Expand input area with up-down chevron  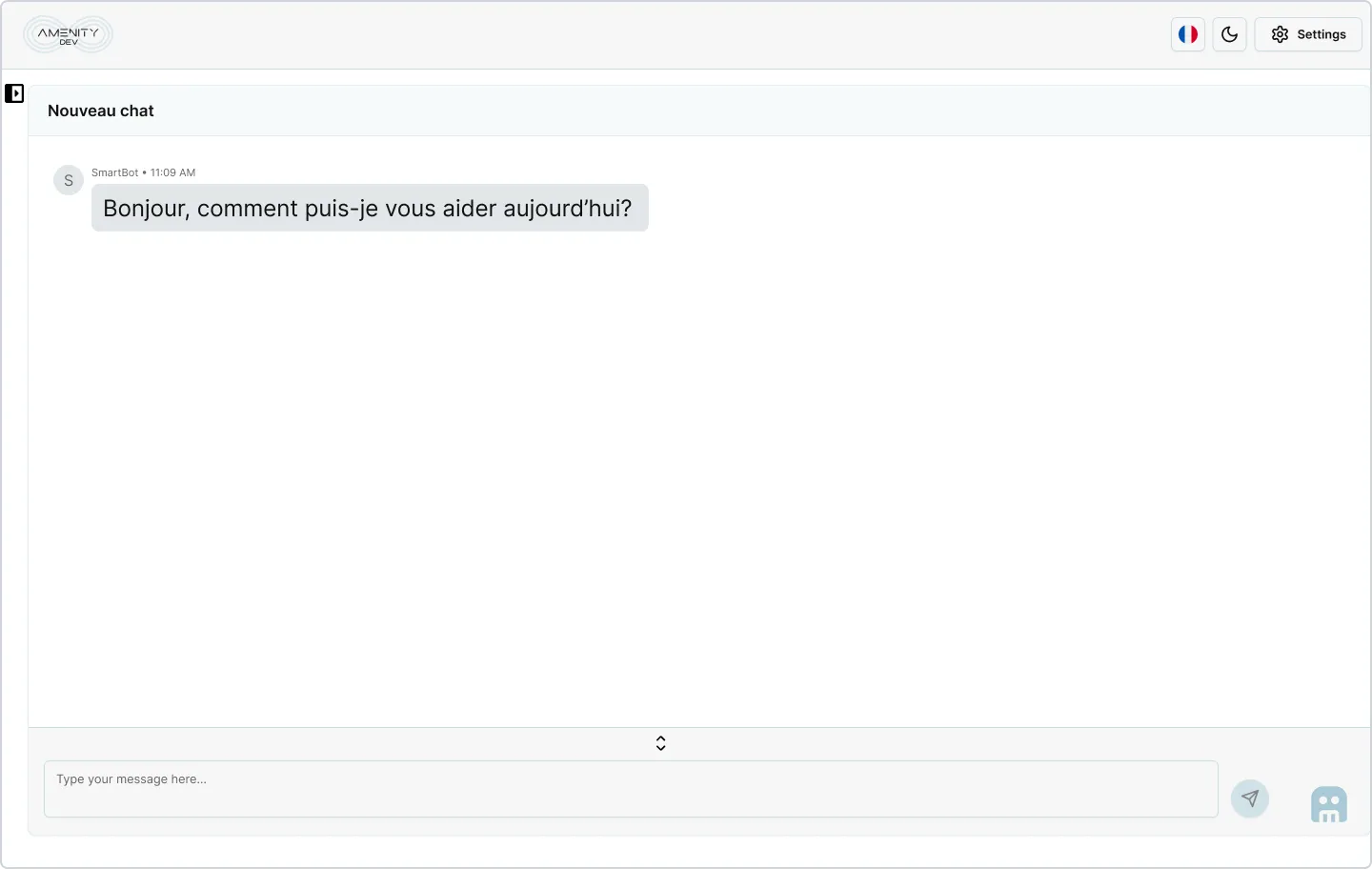coord(660,743)
